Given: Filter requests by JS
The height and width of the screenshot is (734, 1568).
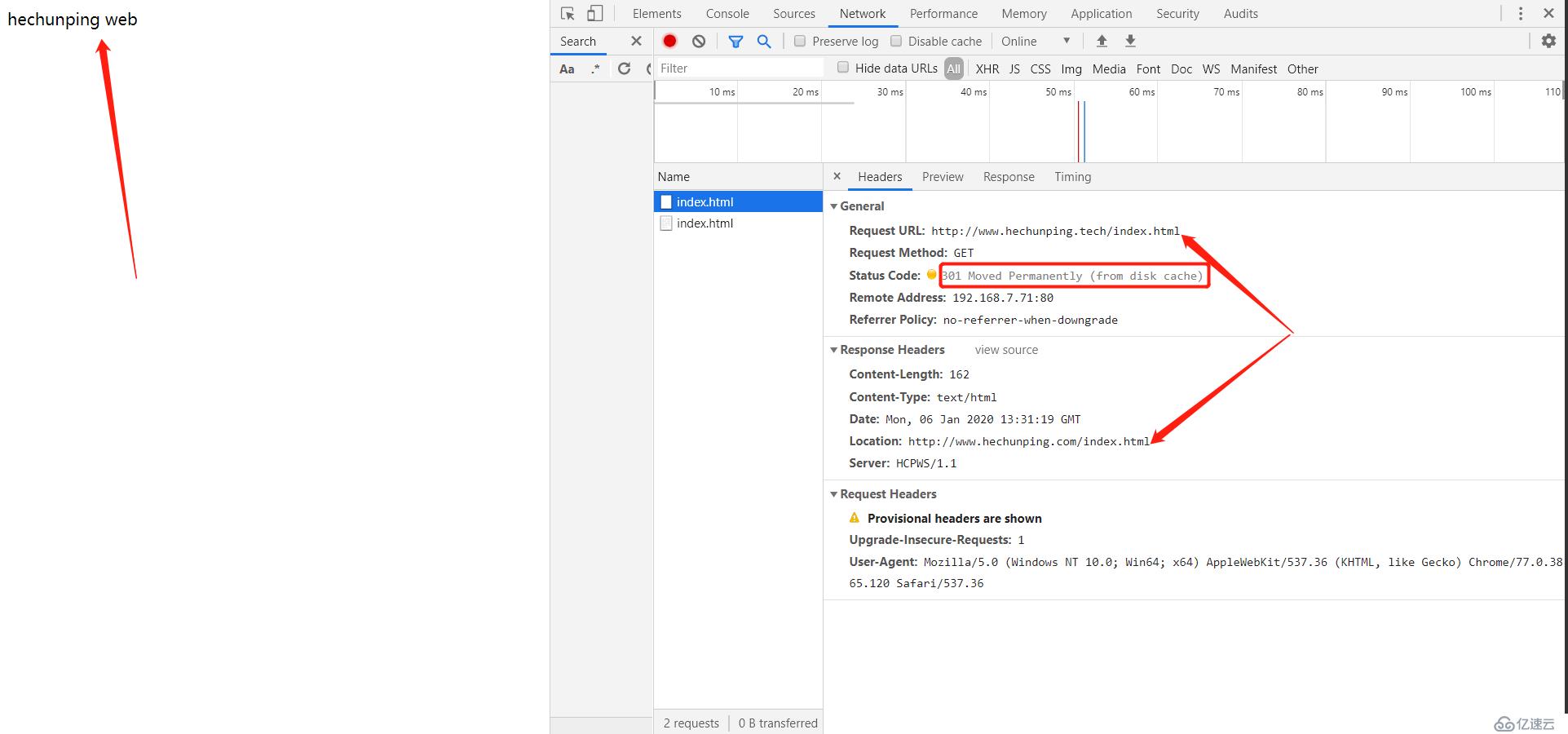Looking at the screenshot, I should coord(1014,69).
